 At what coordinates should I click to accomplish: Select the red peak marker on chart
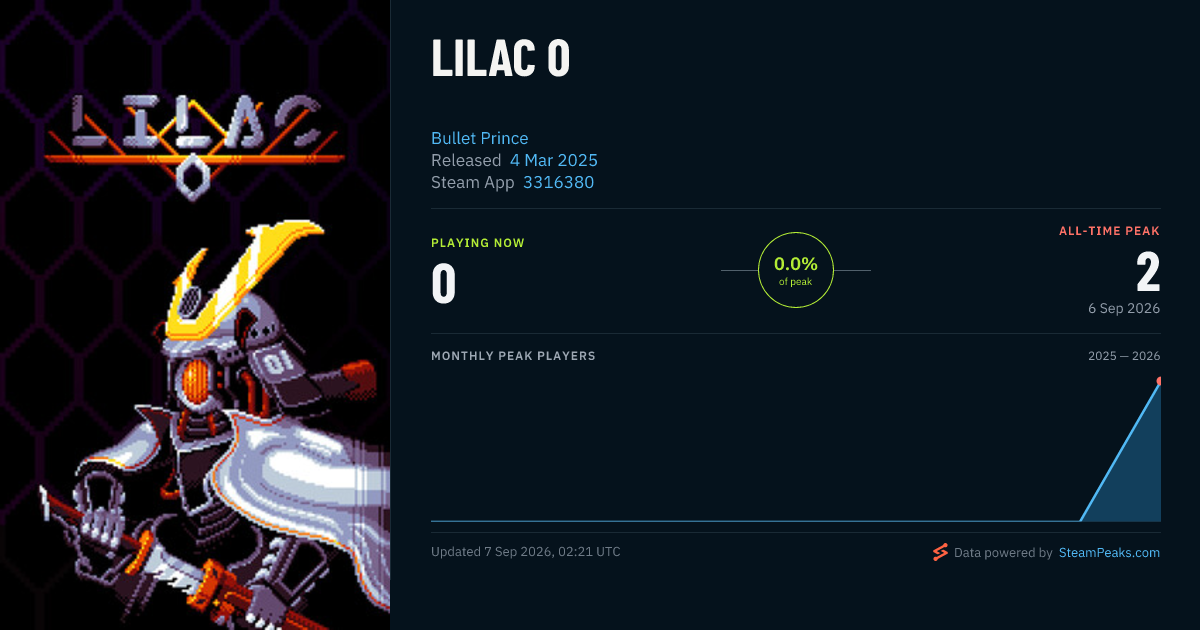(1158, 381)
